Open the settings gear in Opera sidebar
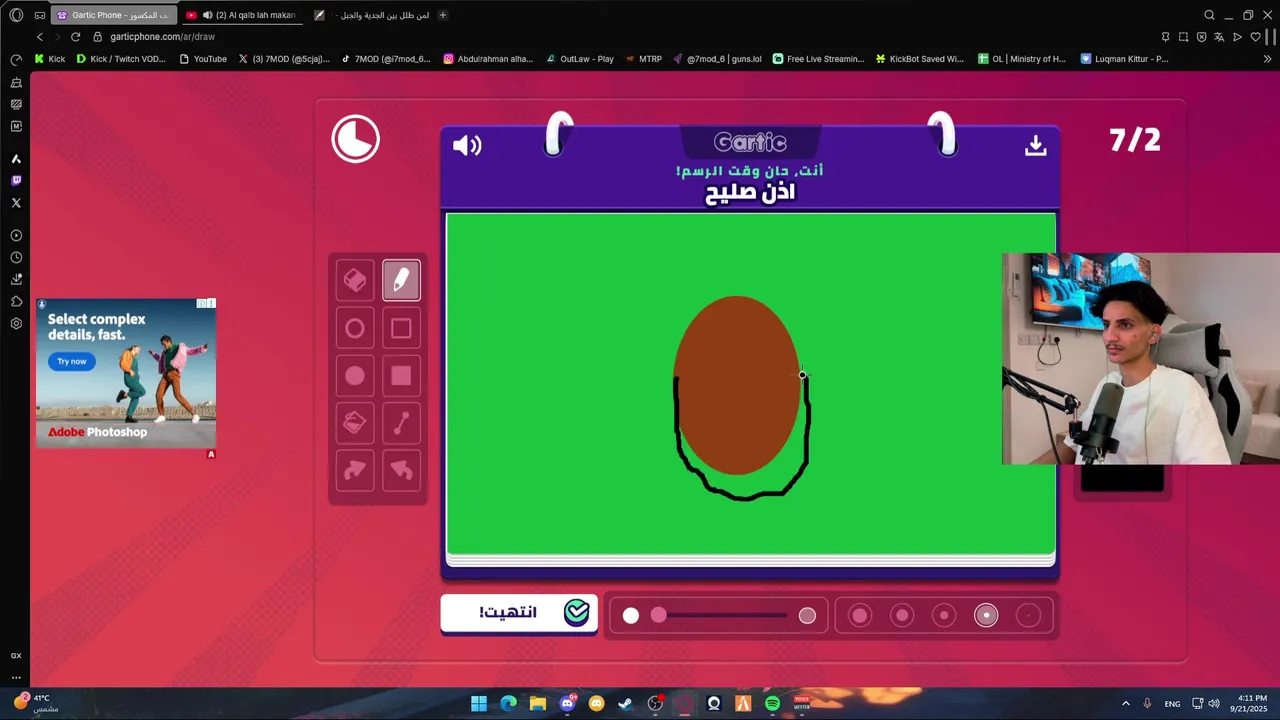The image size is (1280, 720). (x=16, y=324)
